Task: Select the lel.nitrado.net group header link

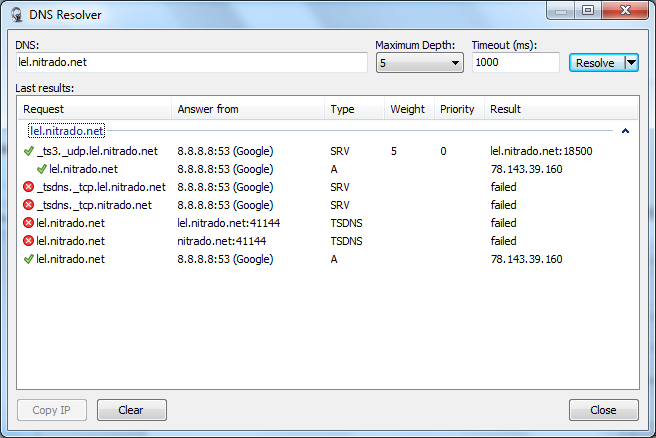Action: tap(67, 131)
